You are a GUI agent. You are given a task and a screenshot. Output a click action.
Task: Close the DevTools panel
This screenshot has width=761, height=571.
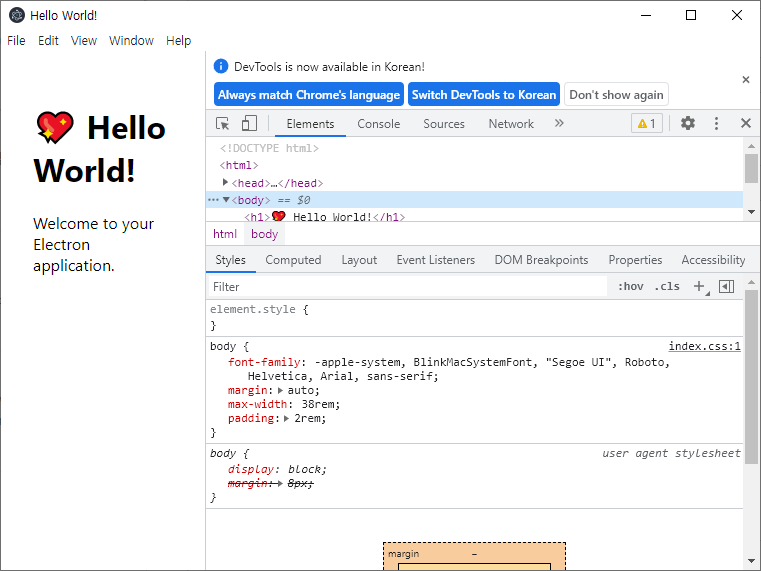pos(746,123)
